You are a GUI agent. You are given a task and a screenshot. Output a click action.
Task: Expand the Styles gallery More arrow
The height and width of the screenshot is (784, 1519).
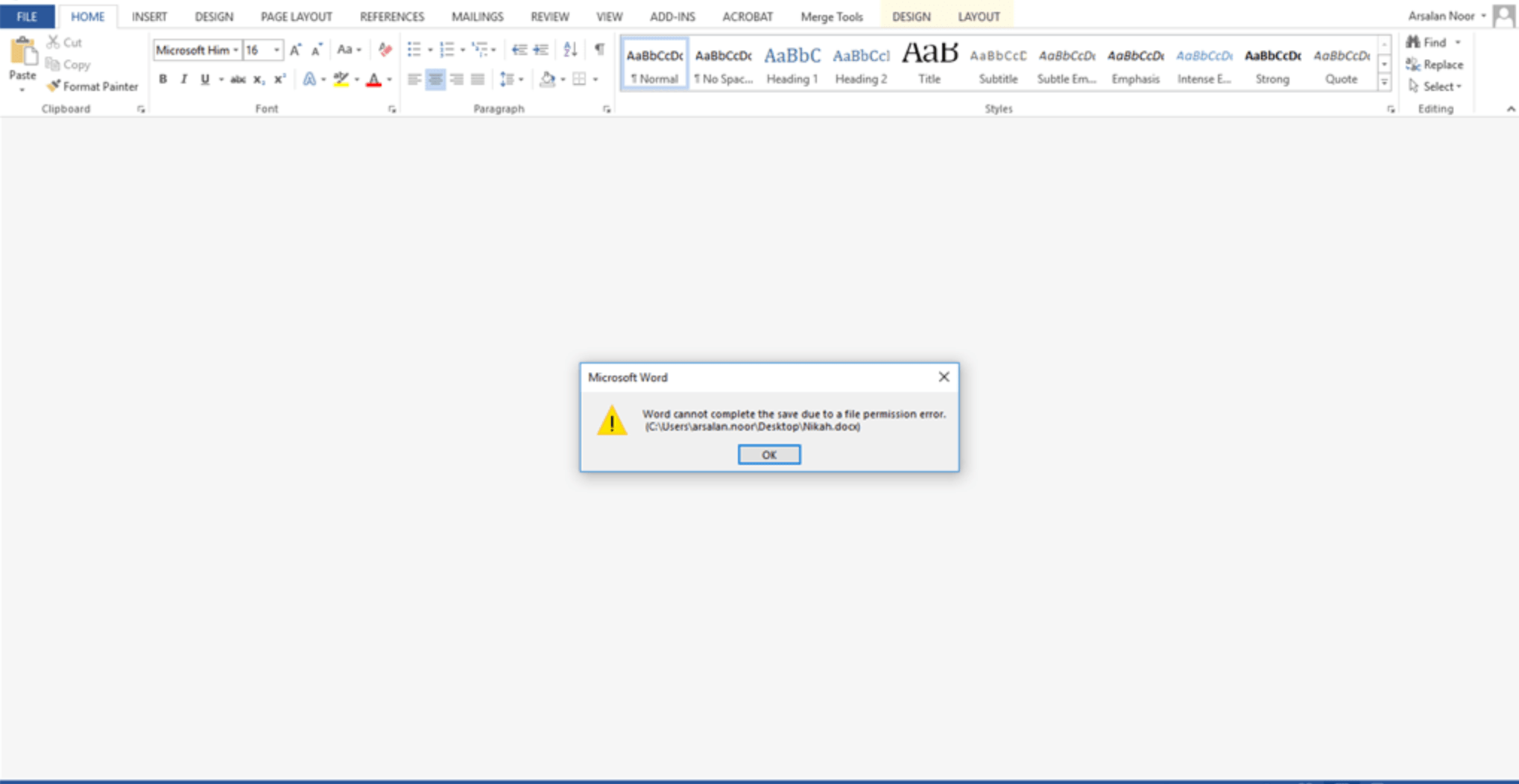(1384, 83)
